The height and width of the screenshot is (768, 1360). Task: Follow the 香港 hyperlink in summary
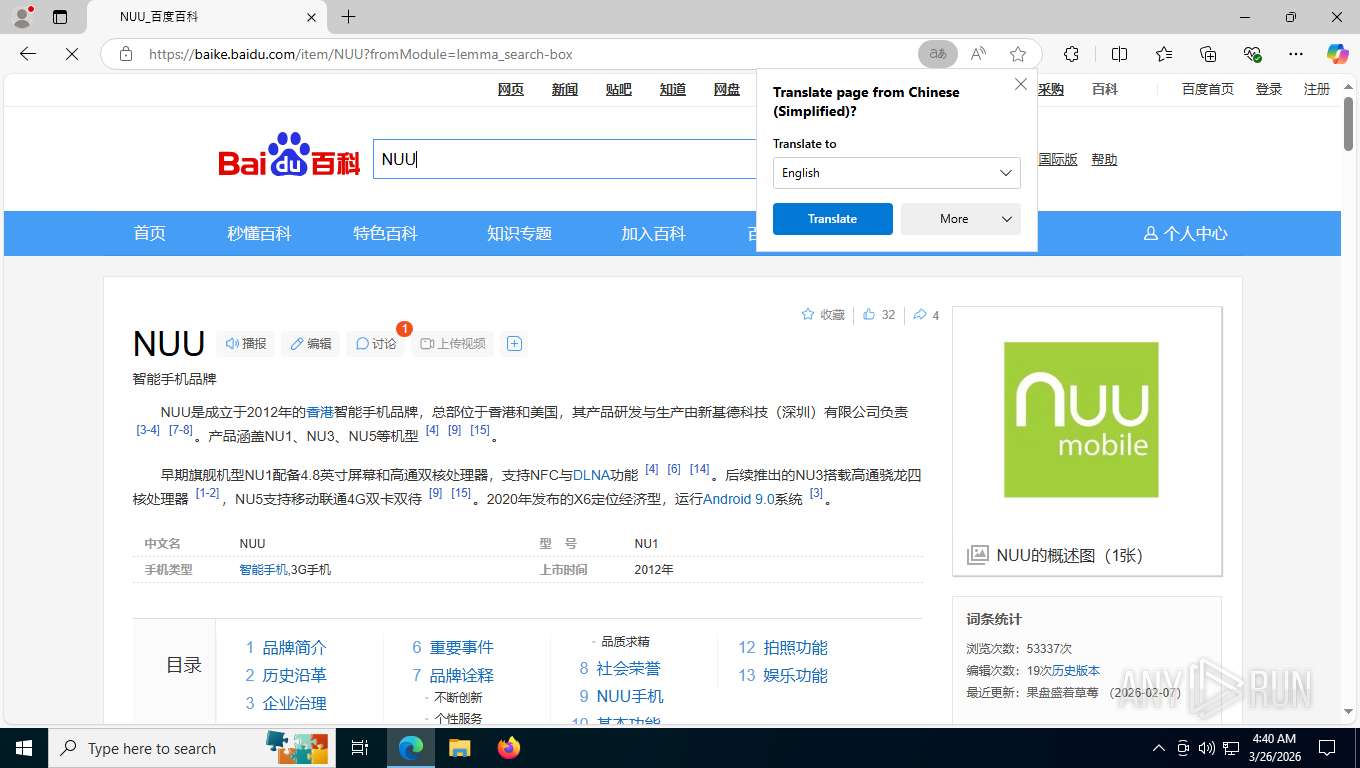(x=320, y=412)
